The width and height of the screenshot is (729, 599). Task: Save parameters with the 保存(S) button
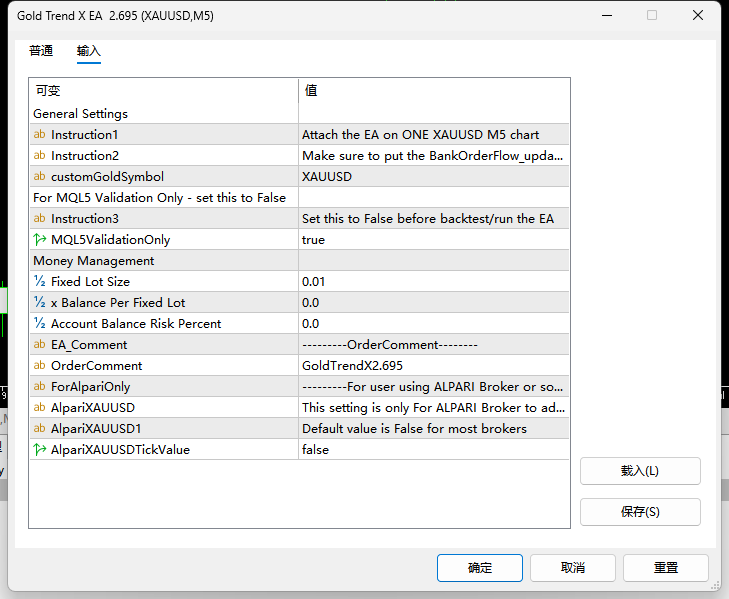[x=640, y=512]
